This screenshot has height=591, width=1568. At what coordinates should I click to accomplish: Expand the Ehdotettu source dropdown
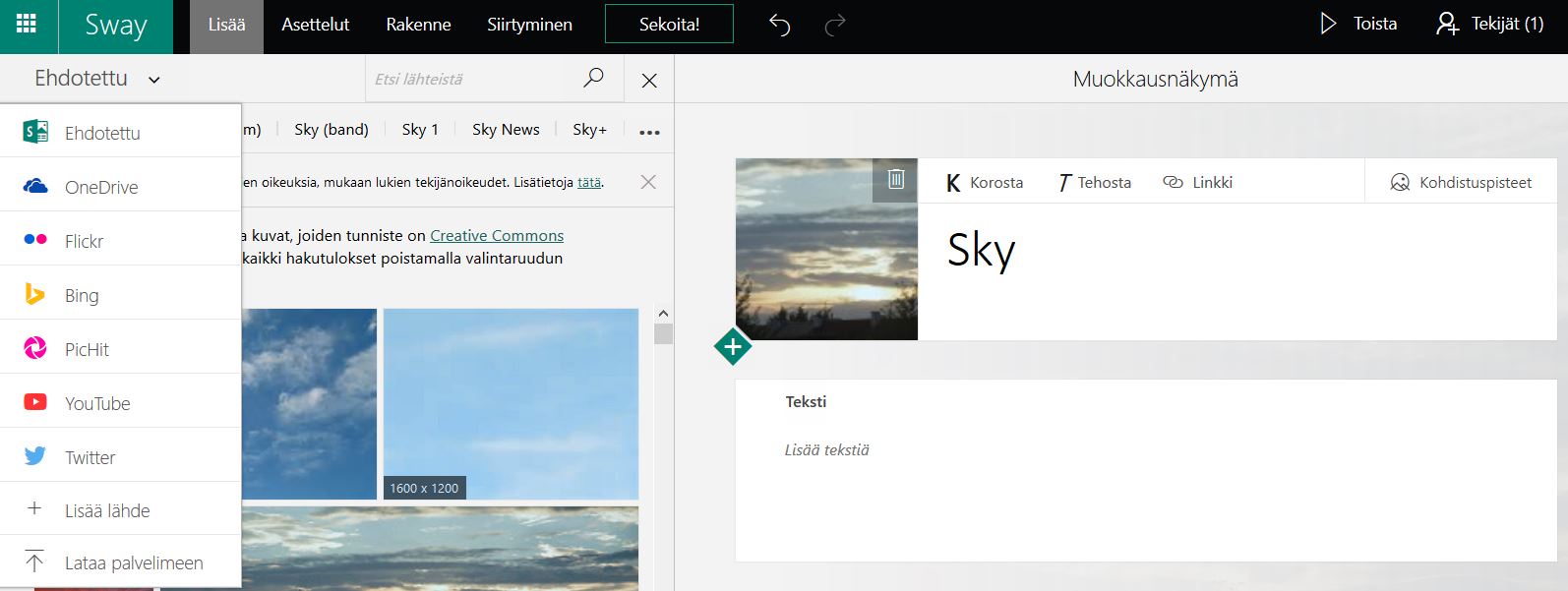click(96, 79)
